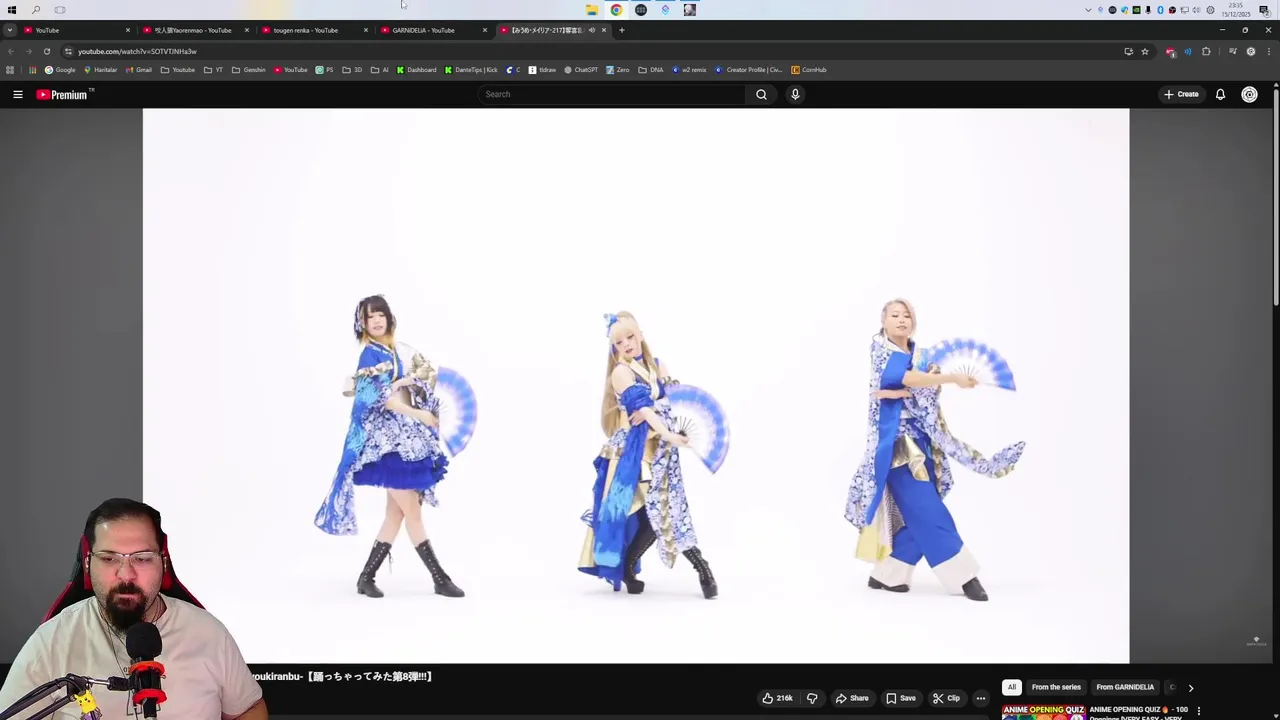The image size is (1280, 720).
Task: Open the Youtube bookmarks folder
Action: [177, 70]
